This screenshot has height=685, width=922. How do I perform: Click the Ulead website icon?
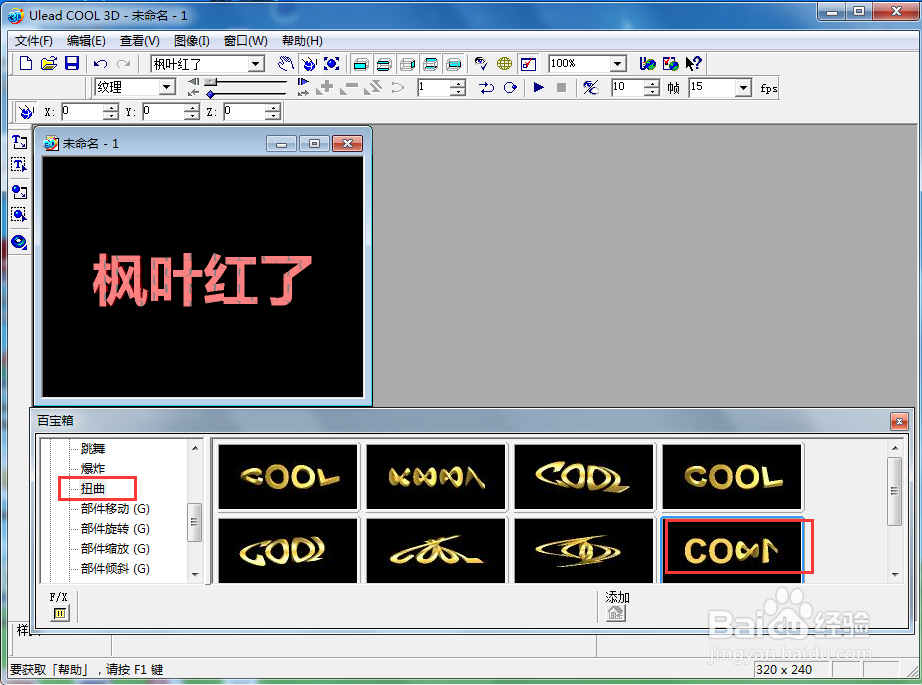[x=647, y=64]
